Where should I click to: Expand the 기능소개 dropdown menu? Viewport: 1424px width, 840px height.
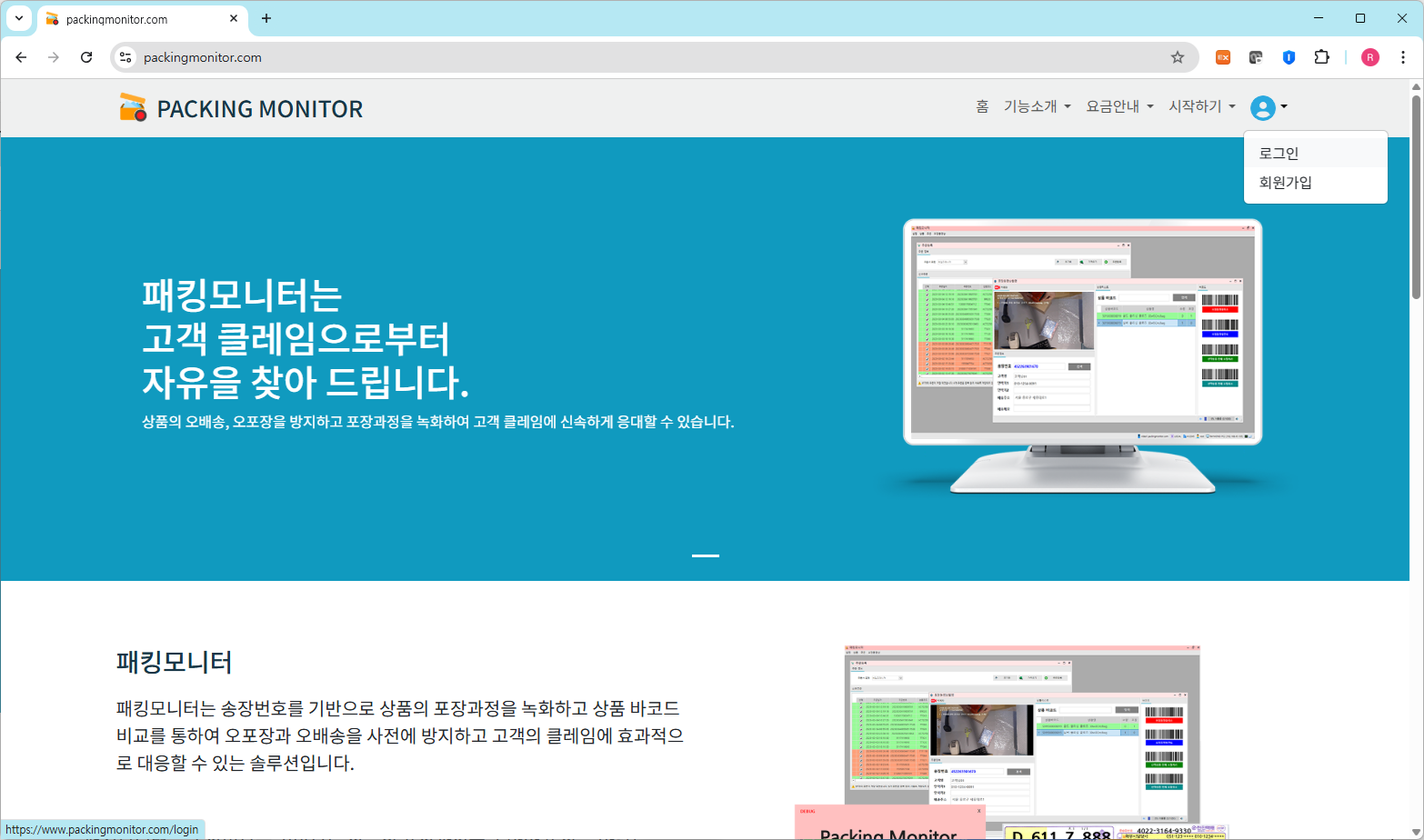click(x=1037, y=106)
